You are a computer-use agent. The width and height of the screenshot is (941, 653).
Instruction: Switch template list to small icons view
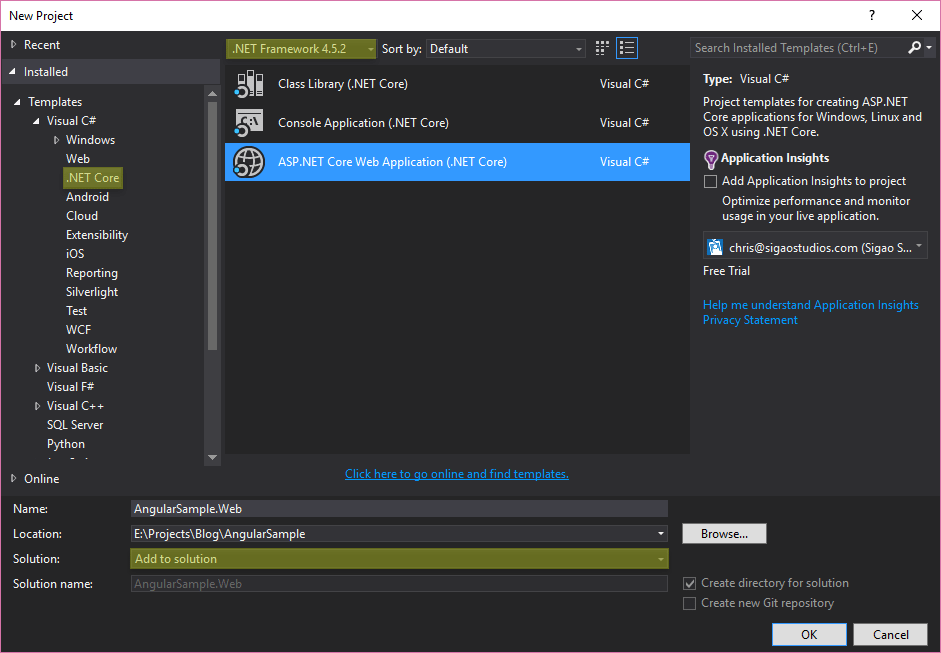coord(601,47)
